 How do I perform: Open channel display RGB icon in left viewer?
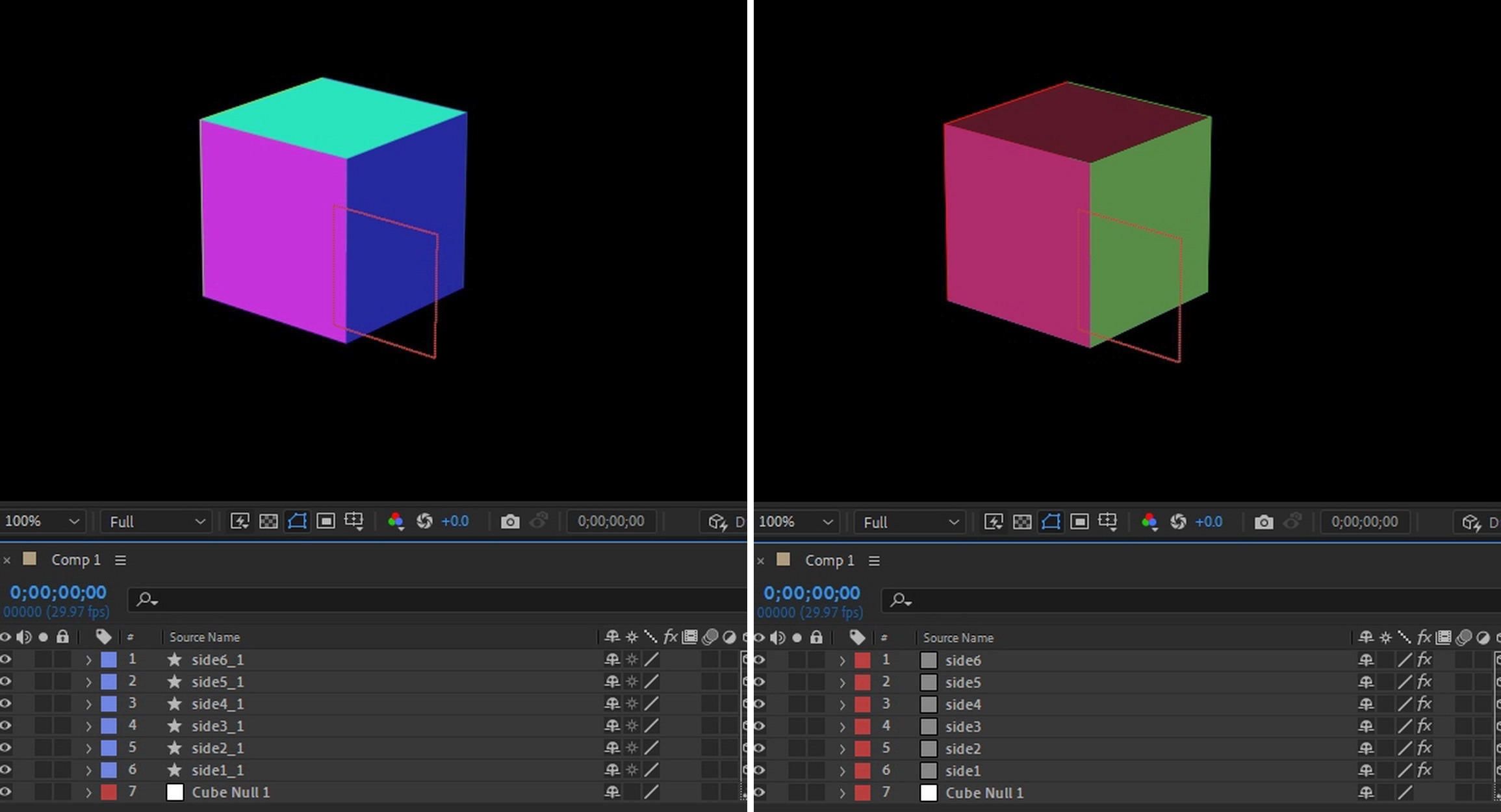(x=395, y=521)
